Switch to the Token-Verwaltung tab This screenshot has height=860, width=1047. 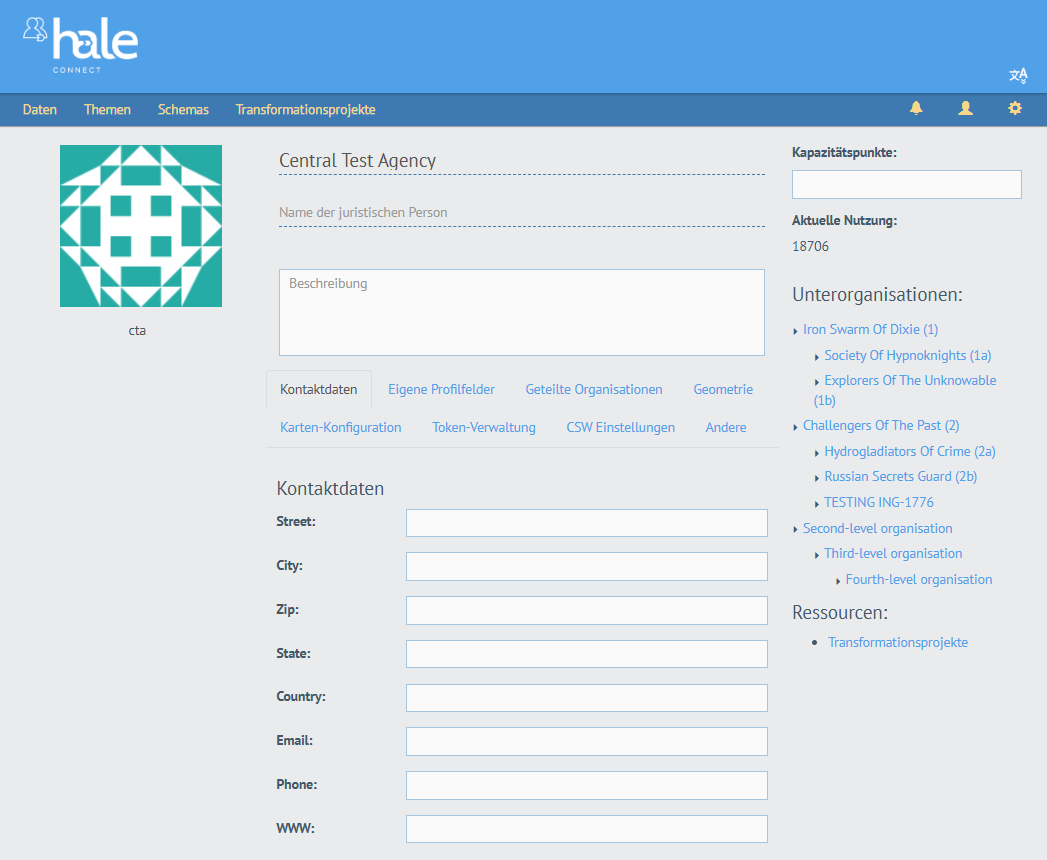(x=484, y=427)
